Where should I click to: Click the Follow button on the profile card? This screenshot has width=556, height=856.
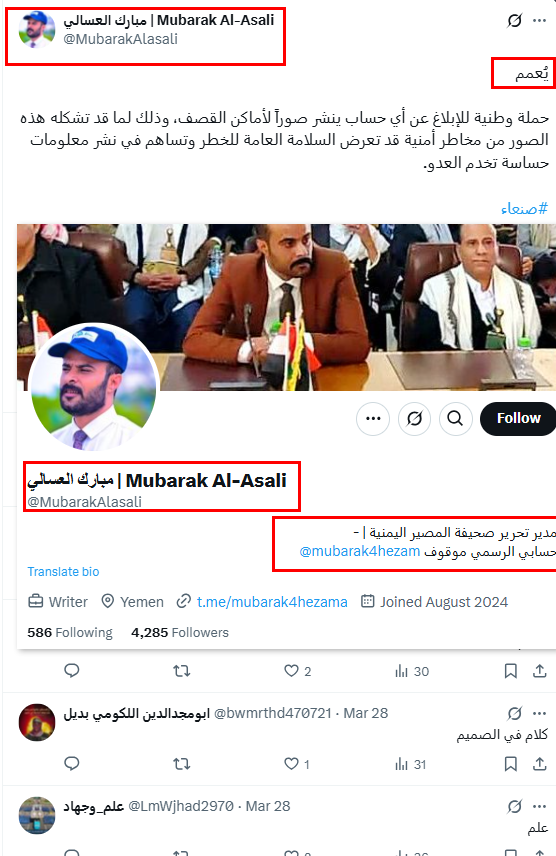click(518, 419)
